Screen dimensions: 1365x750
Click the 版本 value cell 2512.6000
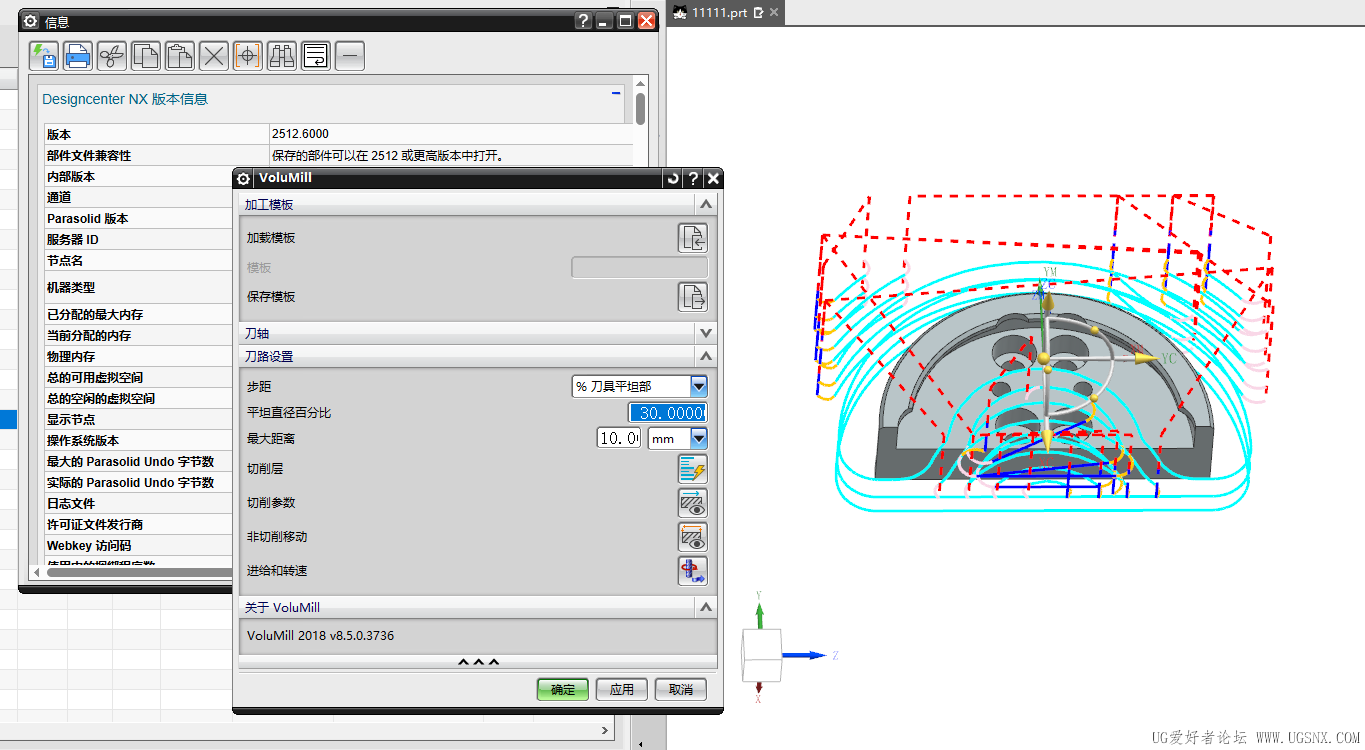(450, 134)
